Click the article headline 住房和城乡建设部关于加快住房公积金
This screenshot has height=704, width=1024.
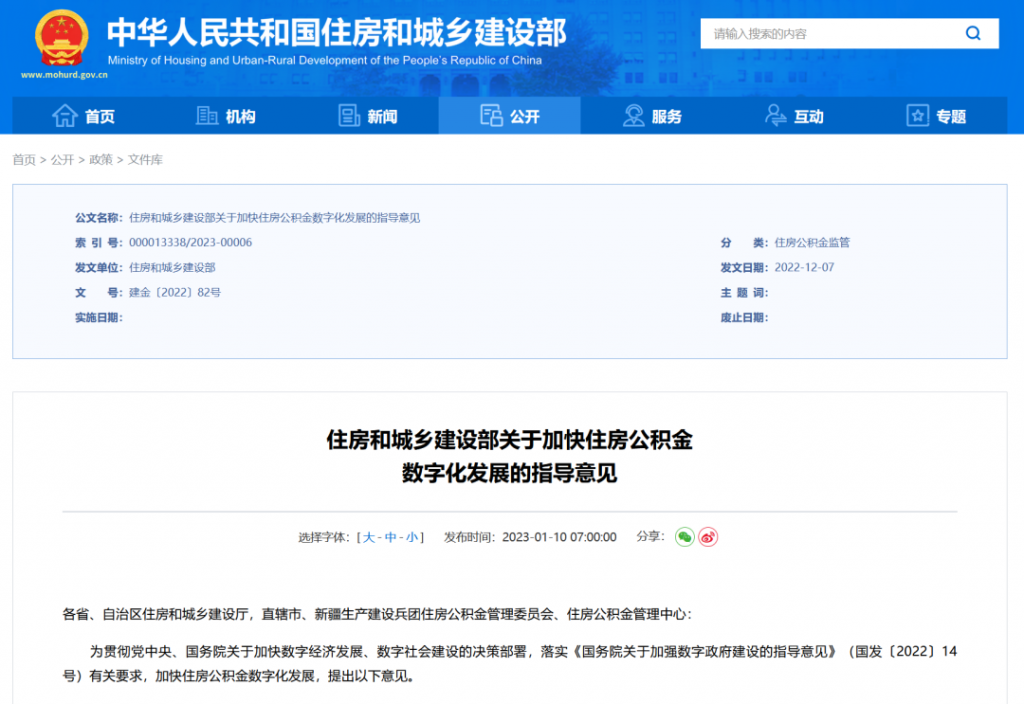[509, 440]
